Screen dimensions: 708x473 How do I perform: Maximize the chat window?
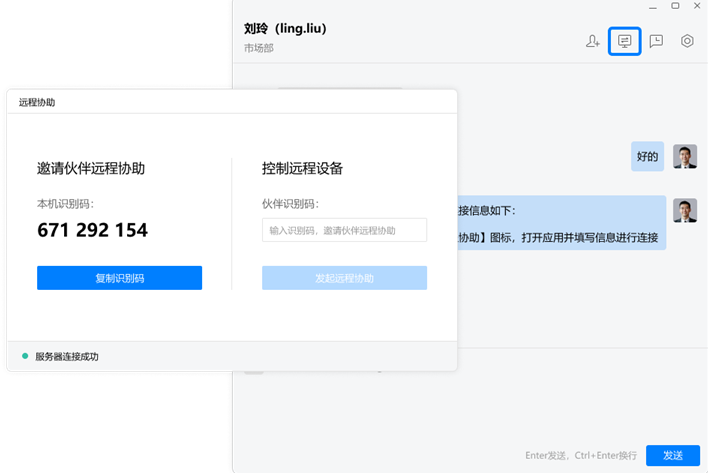675,6
